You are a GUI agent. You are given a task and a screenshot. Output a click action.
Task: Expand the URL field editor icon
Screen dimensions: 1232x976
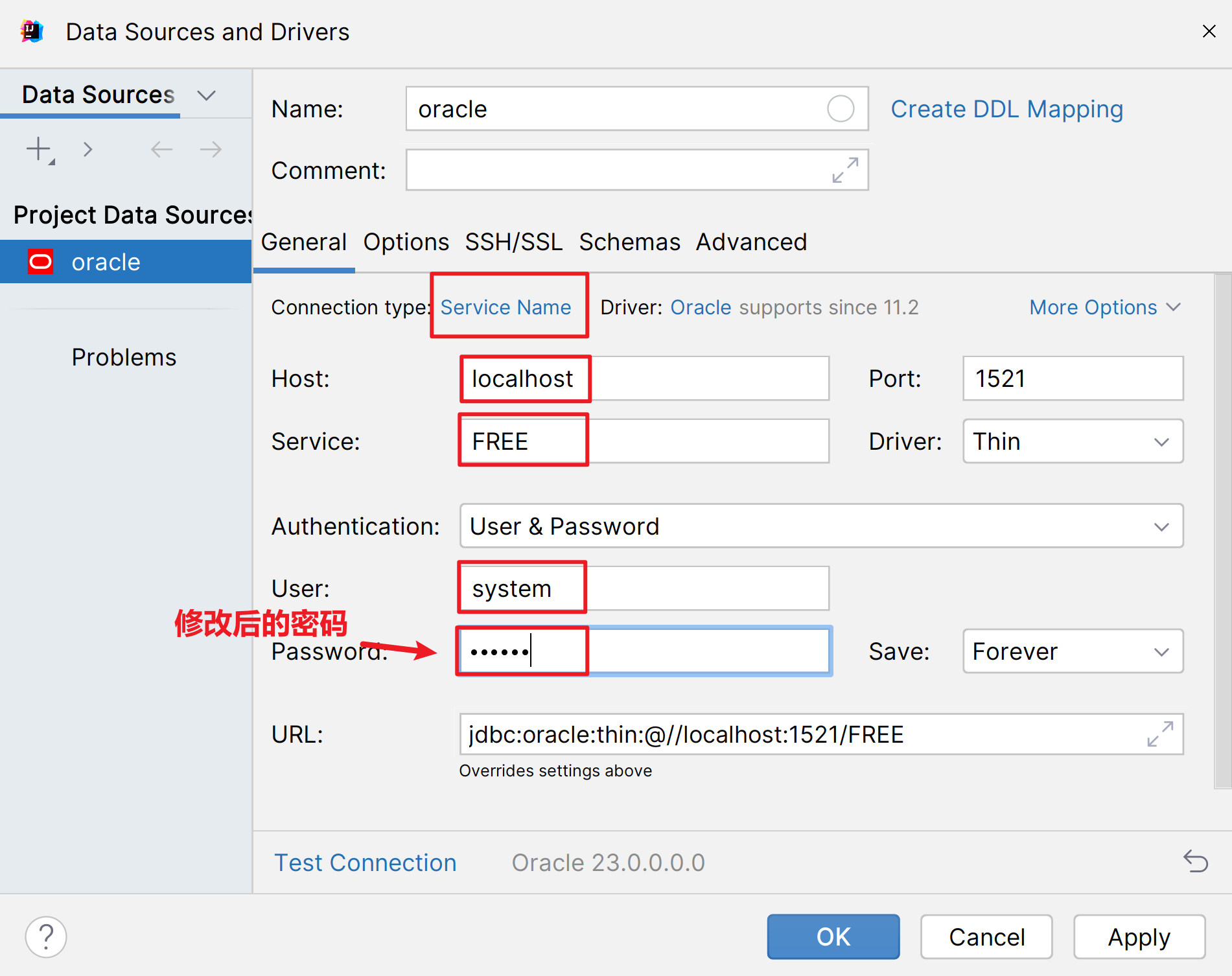[1160, 734]
